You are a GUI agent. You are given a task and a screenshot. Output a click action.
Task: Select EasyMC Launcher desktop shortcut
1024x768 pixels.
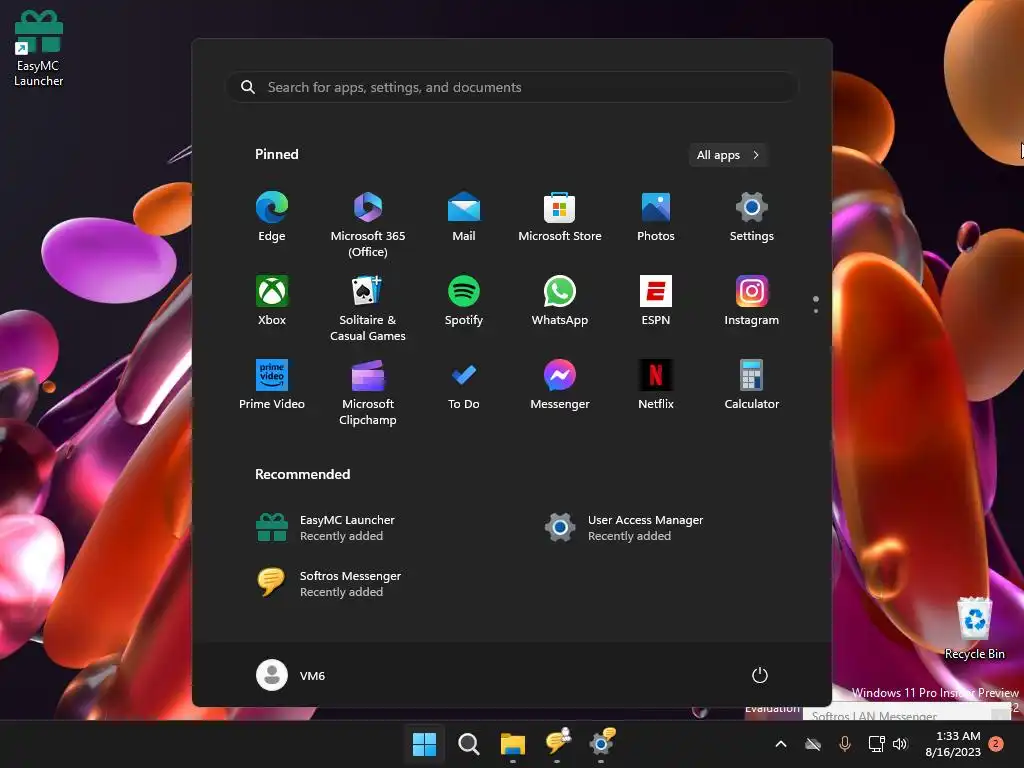point(39,49)
